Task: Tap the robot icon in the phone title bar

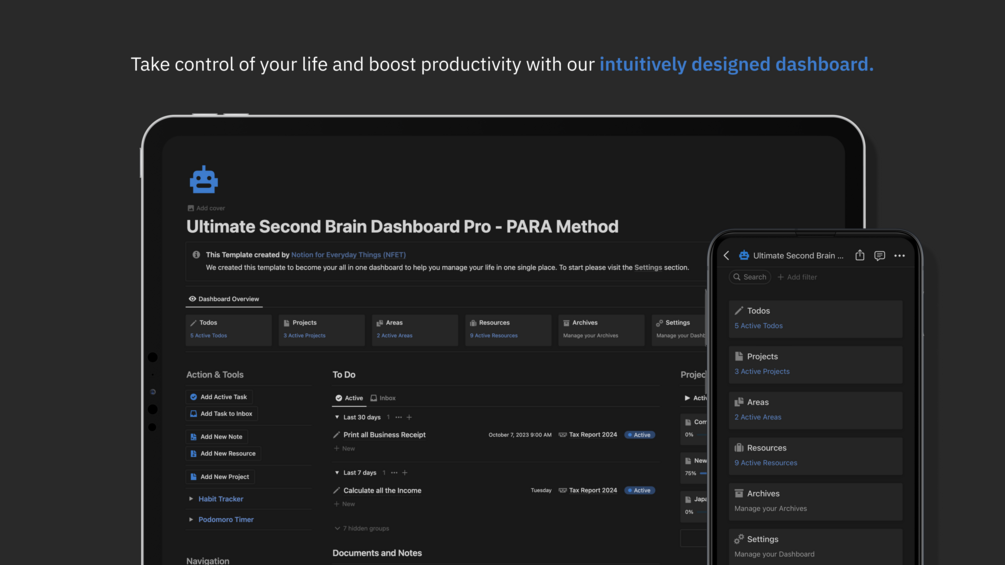Action: coord(743,255)
